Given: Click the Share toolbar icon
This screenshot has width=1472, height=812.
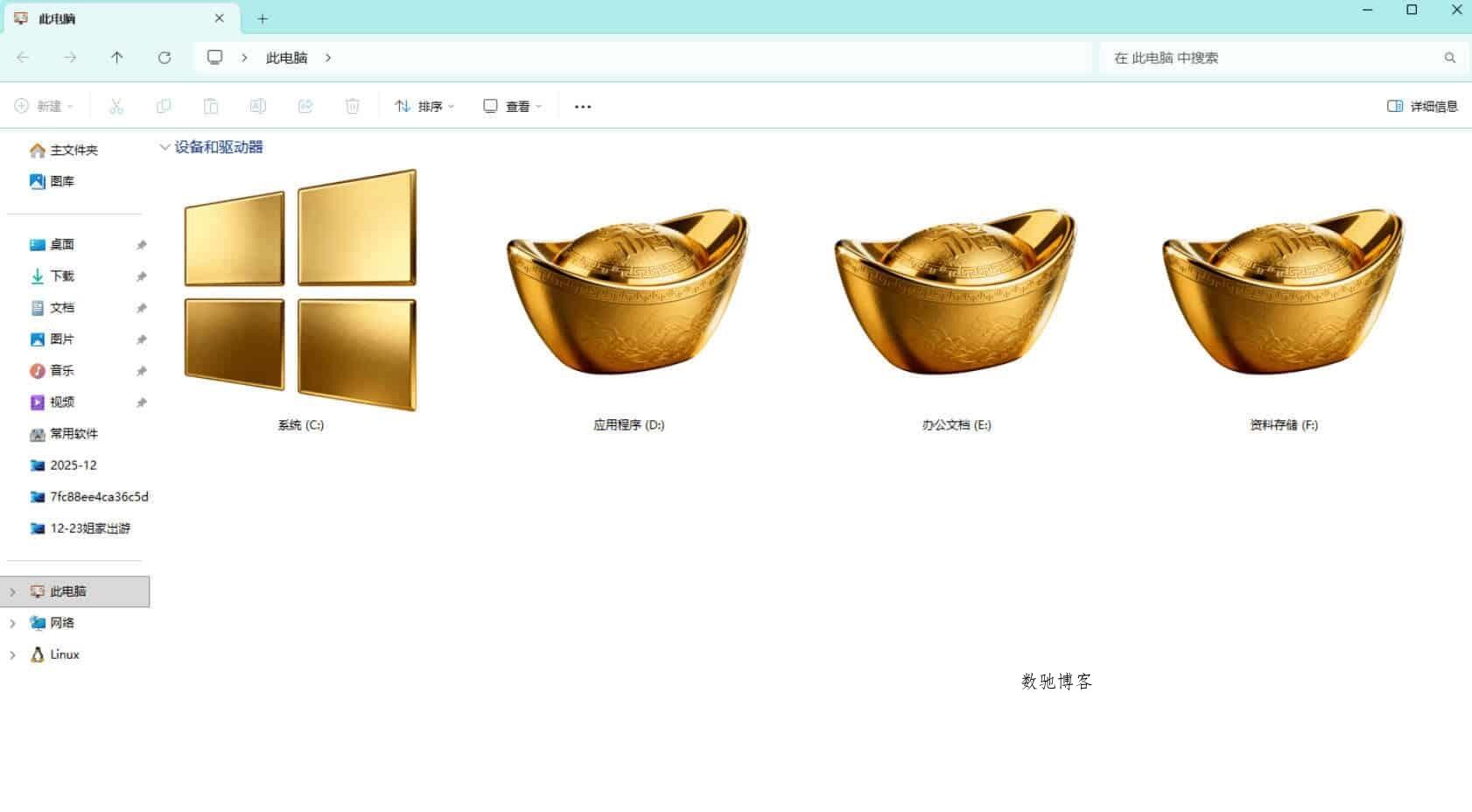Looking at the screenshot, I should click(x=305, y=106).
